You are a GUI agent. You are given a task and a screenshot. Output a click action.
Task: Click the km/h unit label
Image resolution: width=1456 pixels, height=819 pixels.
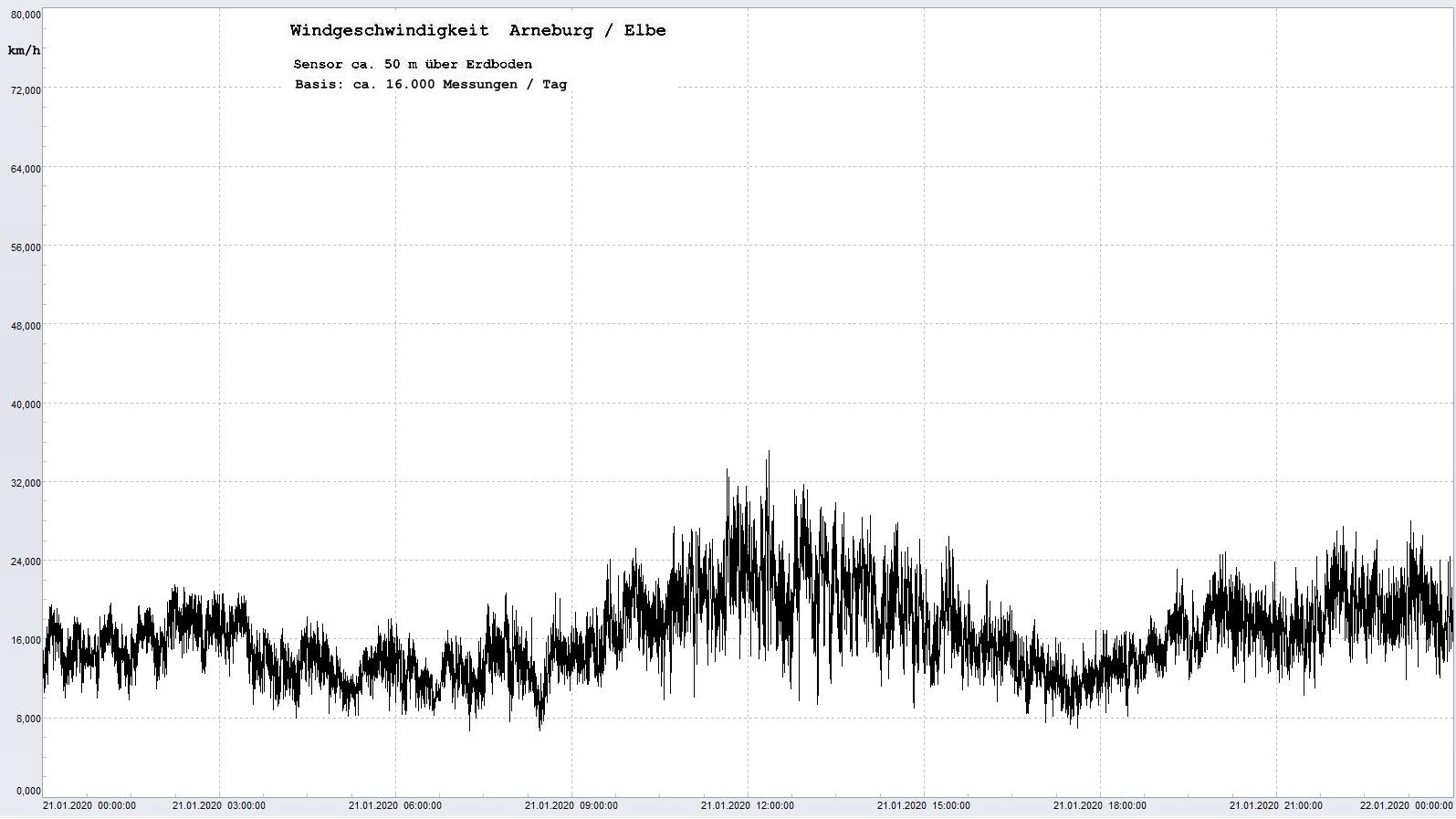click(x=24, y=50)
